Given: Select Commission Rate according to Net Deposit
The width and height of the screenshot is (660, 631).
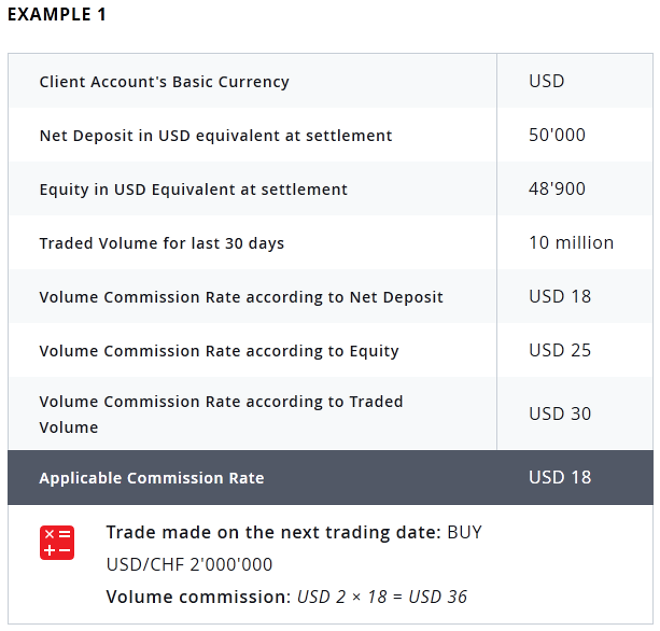Looking at the screenshot, I should 241,297.
